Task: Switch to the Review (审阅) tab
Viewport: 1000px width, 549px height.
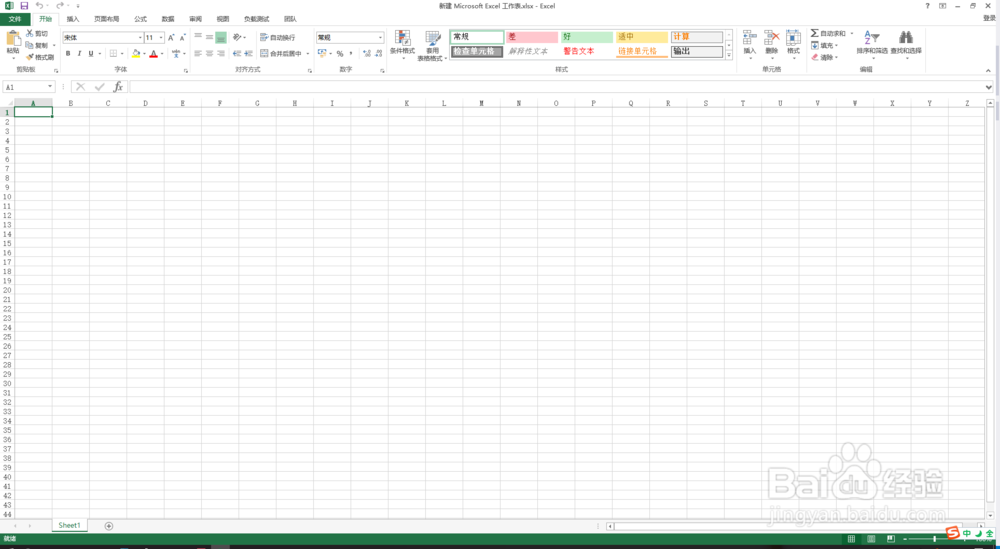Action: tap(196, 19)
